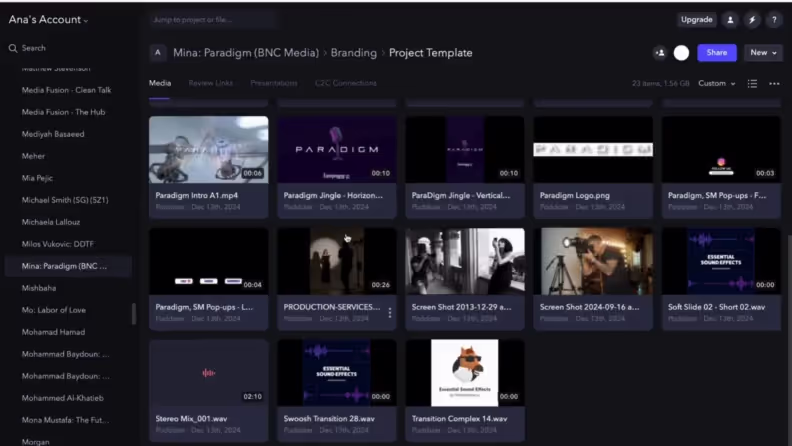Focus the Jump to project or file field

point(212,20)
